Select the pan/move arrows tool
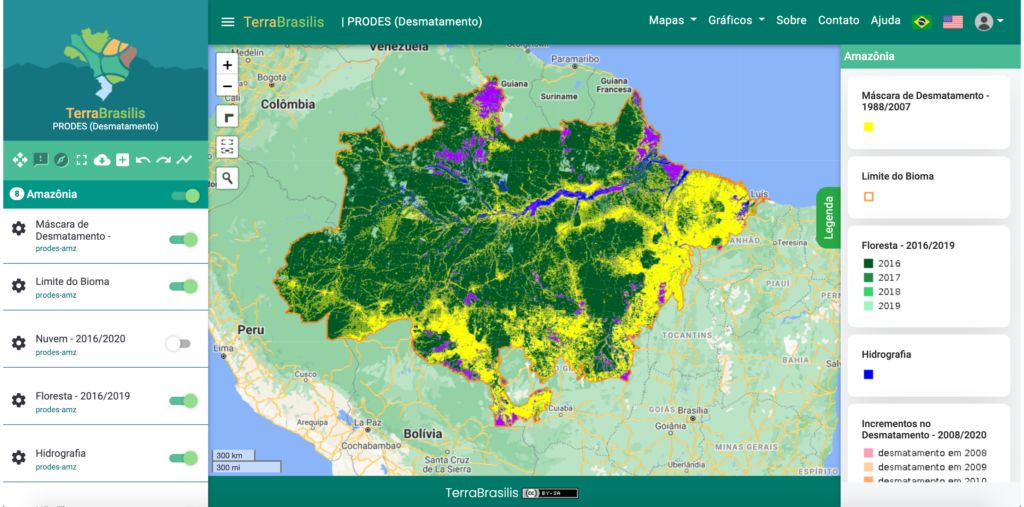This screenshot has height=507, width=1024. [20, 159]
